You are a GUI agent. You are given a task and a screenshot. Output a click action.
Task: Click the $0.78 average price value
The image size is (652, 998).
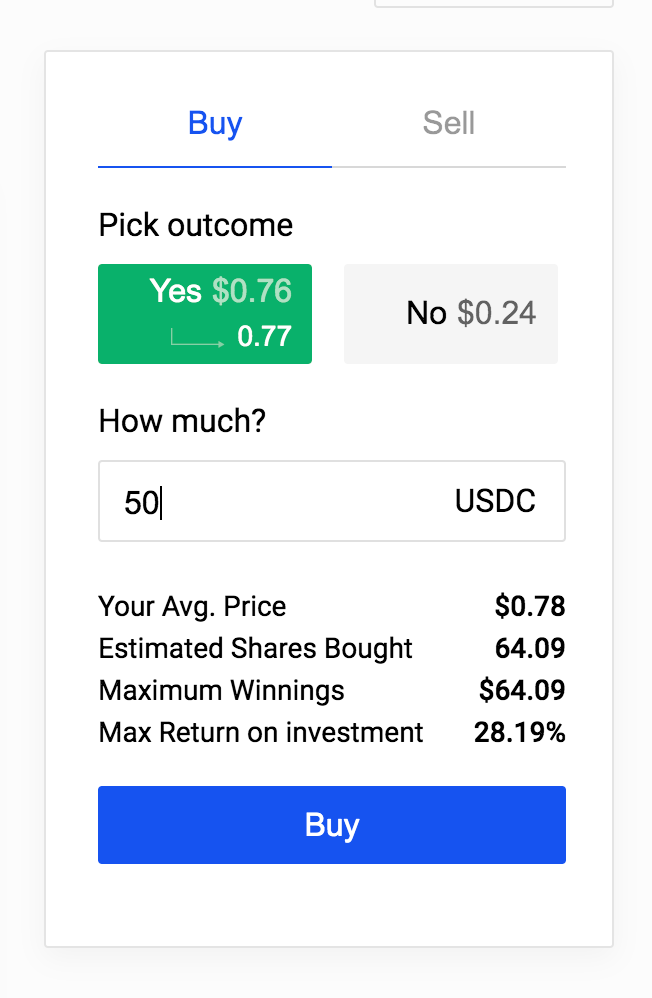coord(530,606)
